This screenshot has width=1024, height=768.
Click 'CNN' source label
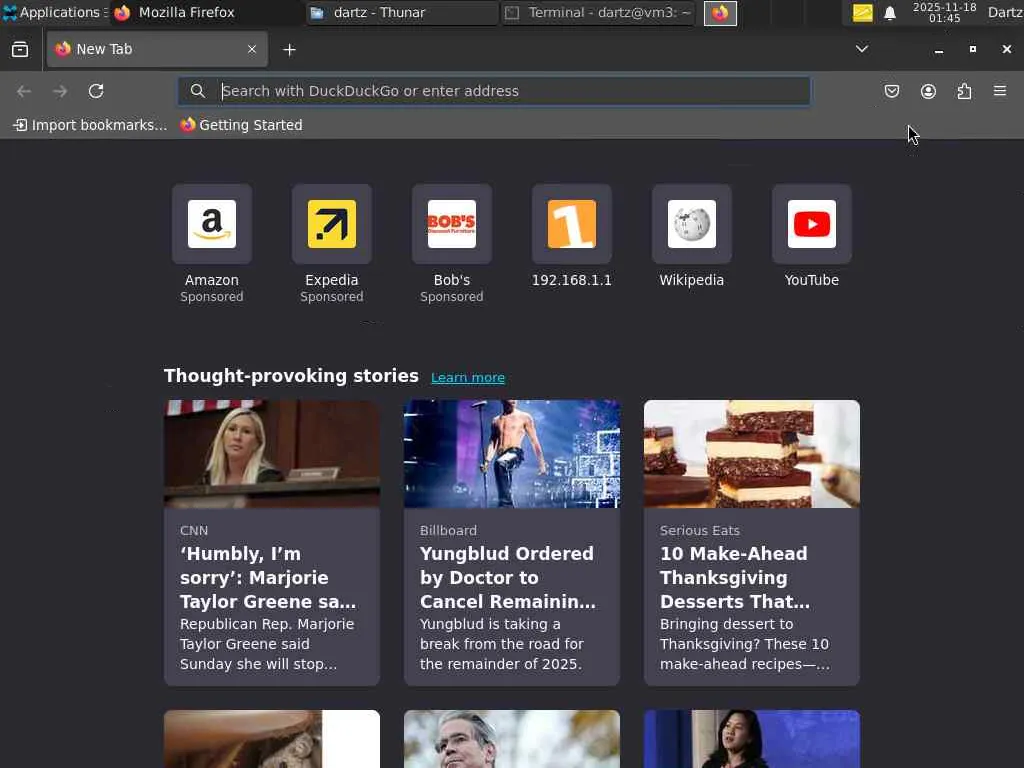point(194,530)
